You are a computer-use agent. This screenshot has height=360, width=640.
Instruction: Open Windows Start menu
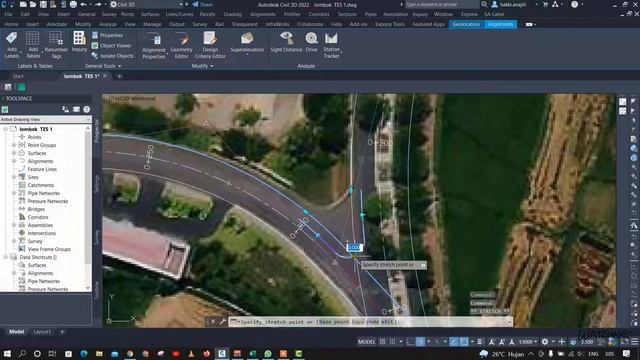[x=7, y=353]
